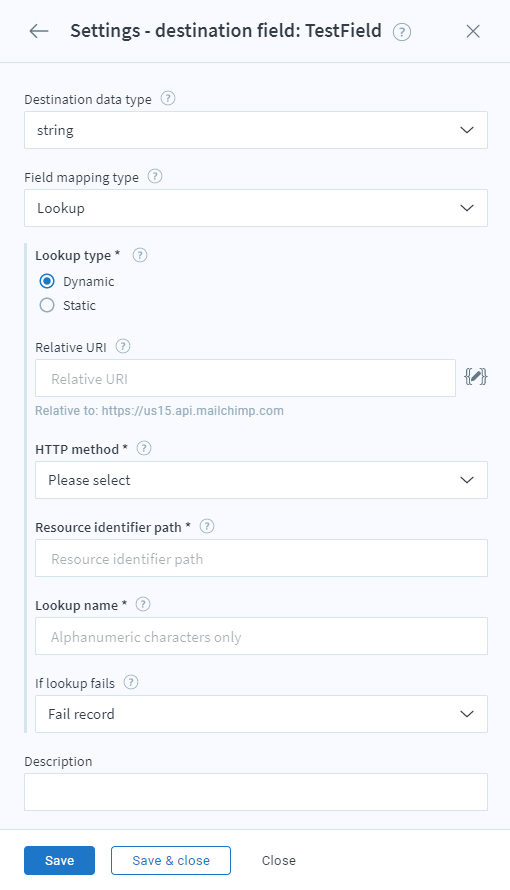Click the back arrow icon in header
510x890 pixels.
tap(39, 31)
